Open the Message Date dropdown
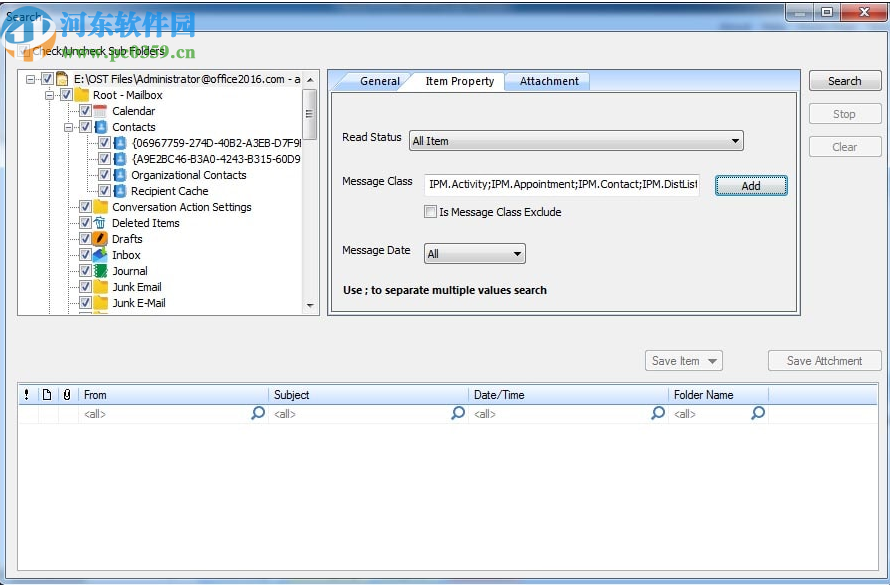This screenshot has height=585, width=890. (519, 254)
